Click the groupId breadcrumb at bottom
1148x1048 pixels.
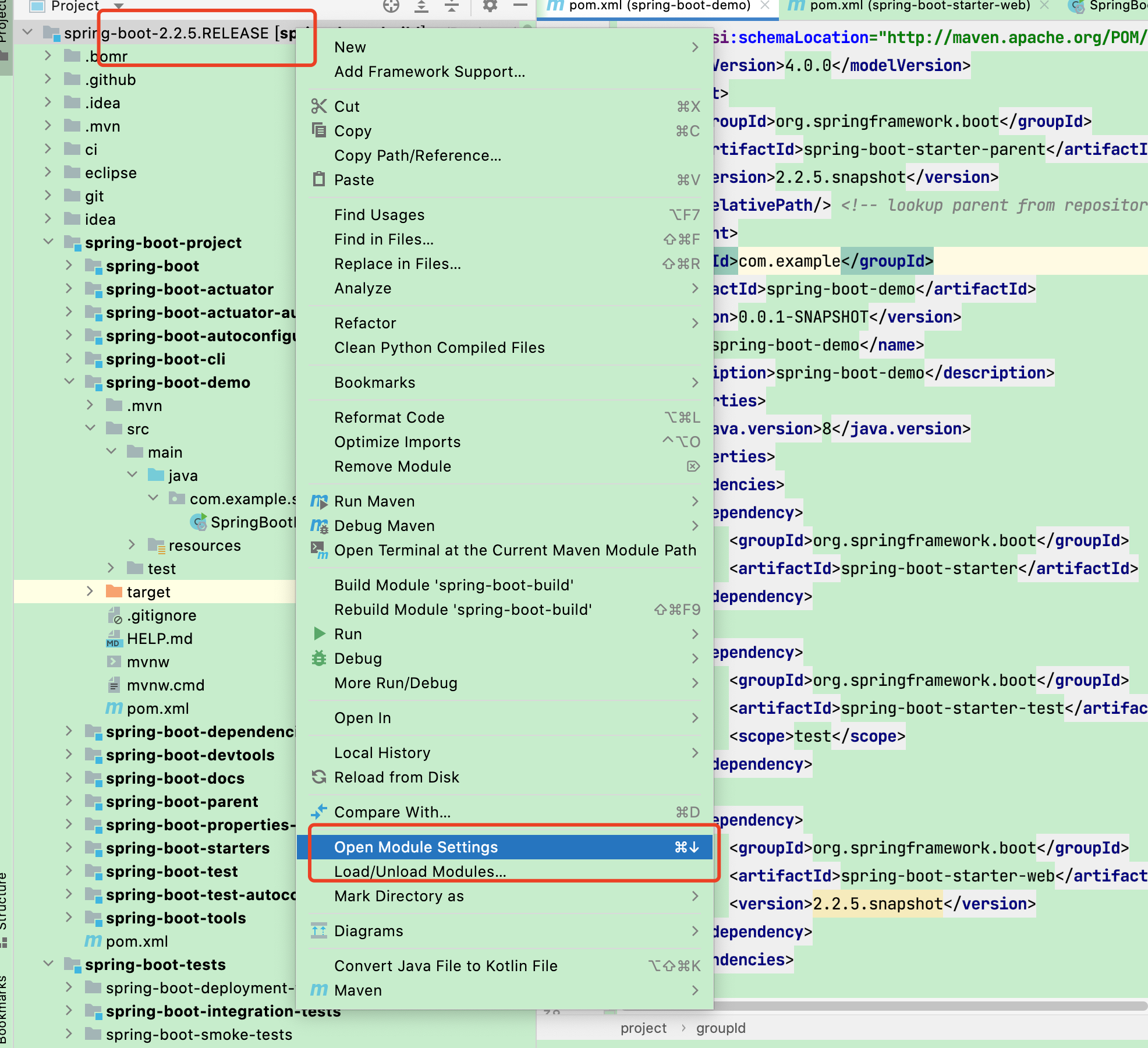pyautogui.click(x=721, y=1028)
